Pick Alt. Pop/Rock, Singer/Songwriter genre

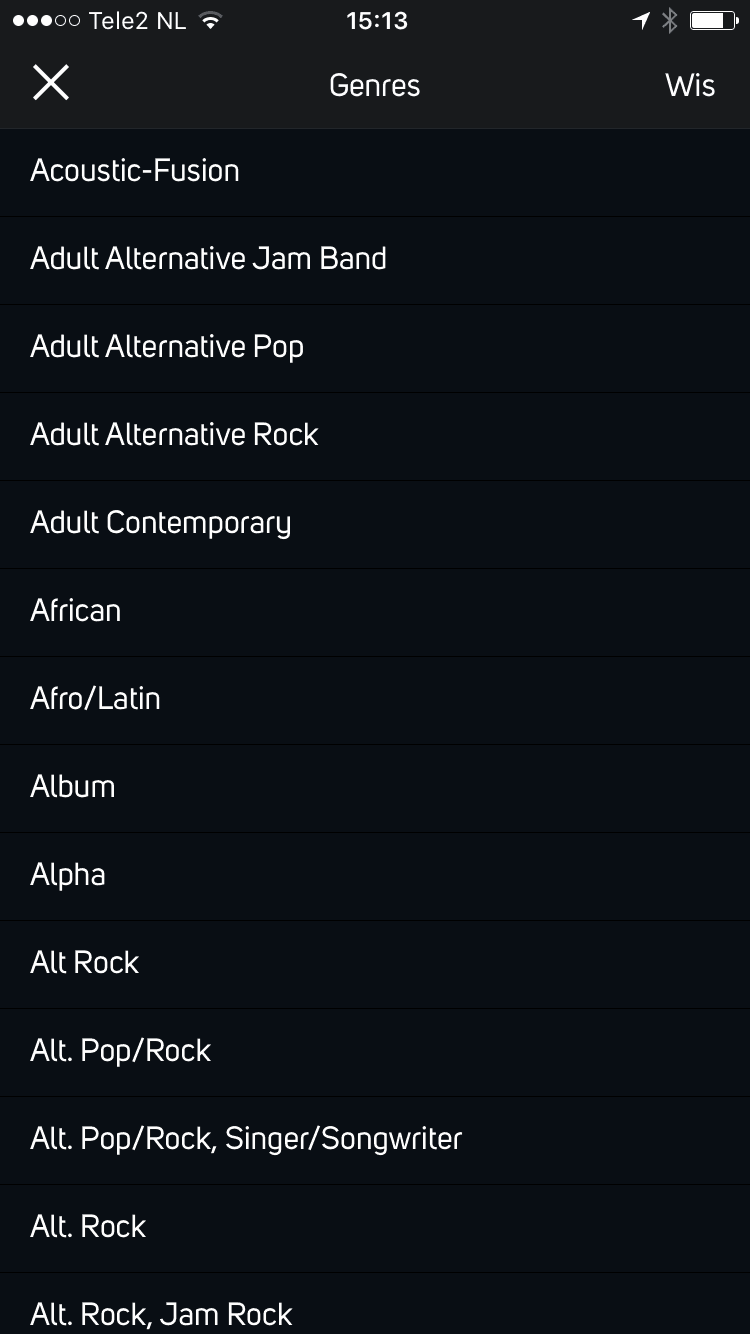point(375,1140)
